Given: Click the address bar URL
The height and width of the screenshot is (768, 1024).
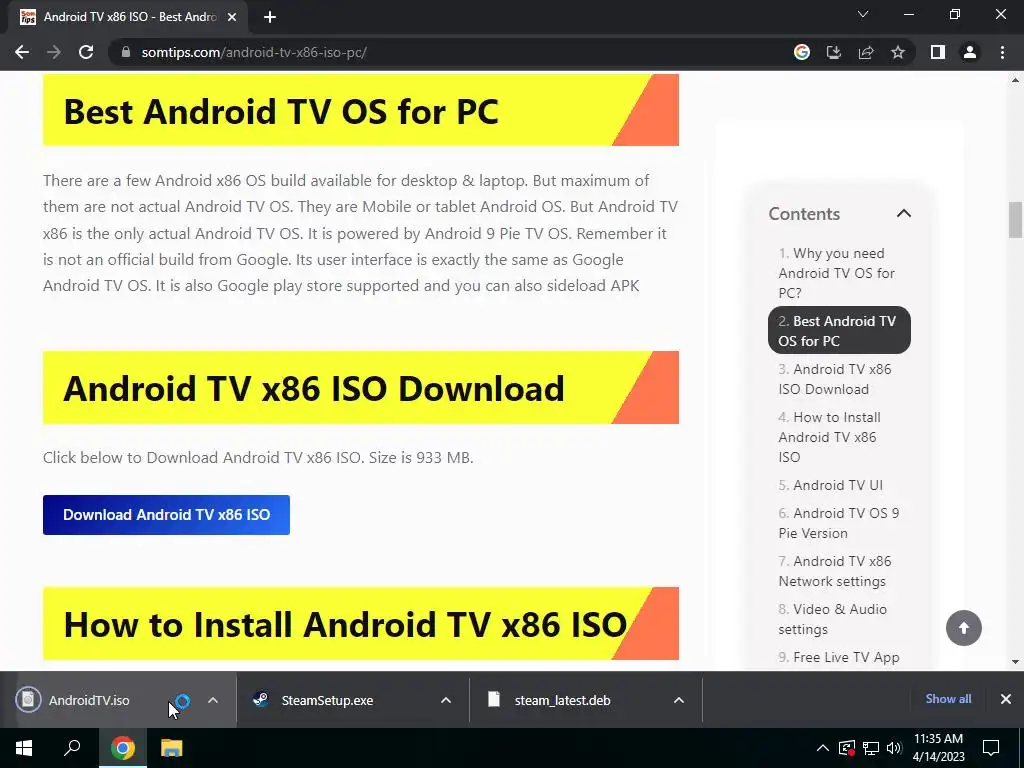Looking at the screenshot, I should pos(254,52).
